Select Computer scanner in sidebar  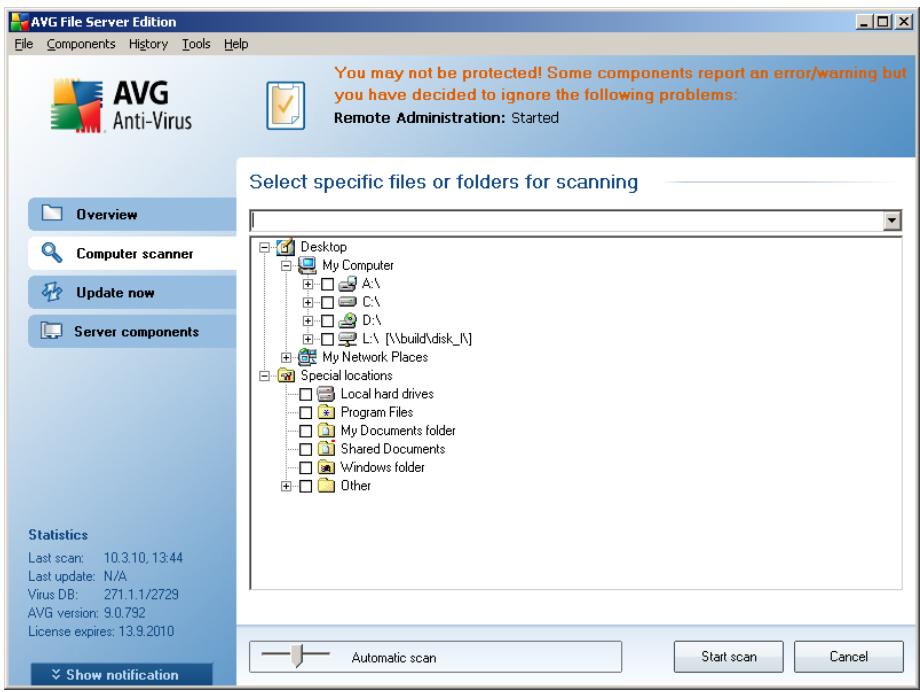(132, 254)
